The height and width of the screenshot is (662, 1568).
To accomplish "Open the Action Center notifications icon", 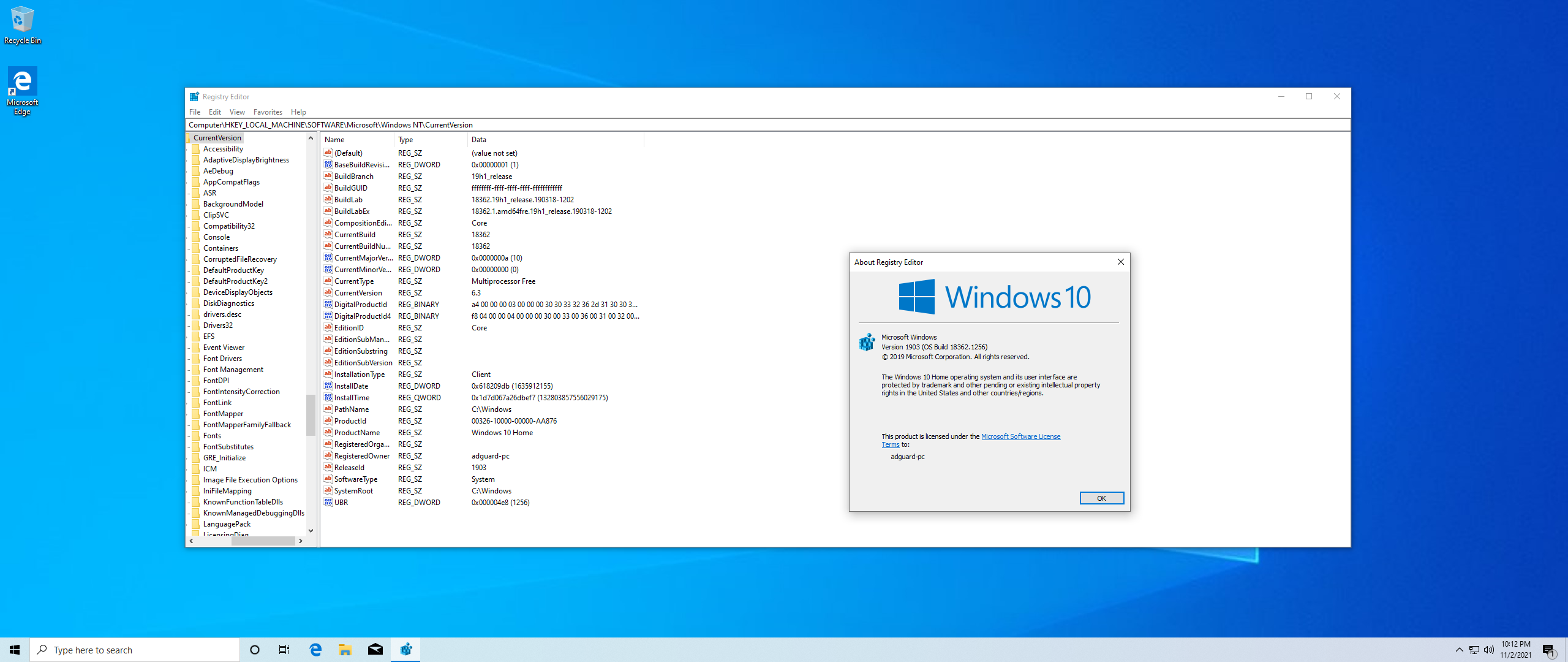I will coord(1549,650).
